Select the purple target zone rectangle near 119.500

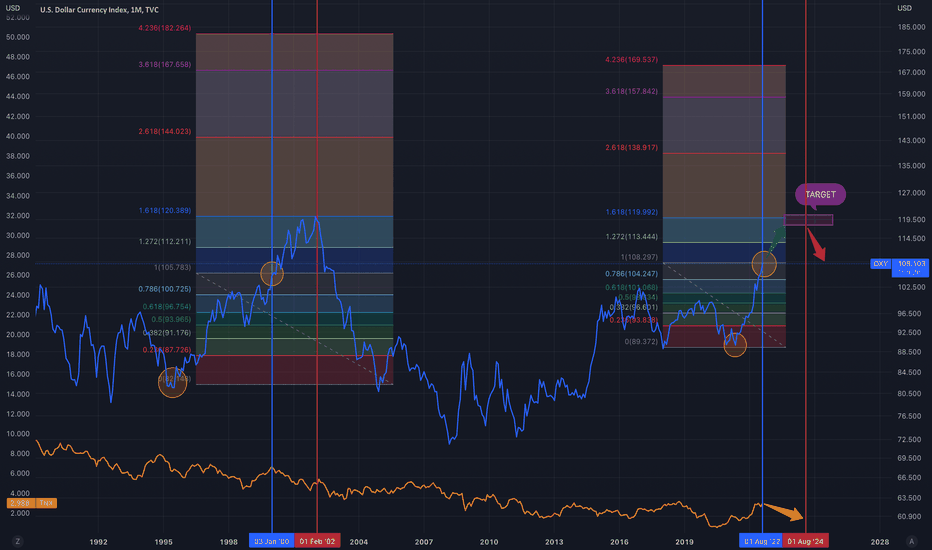coord(808,220)
